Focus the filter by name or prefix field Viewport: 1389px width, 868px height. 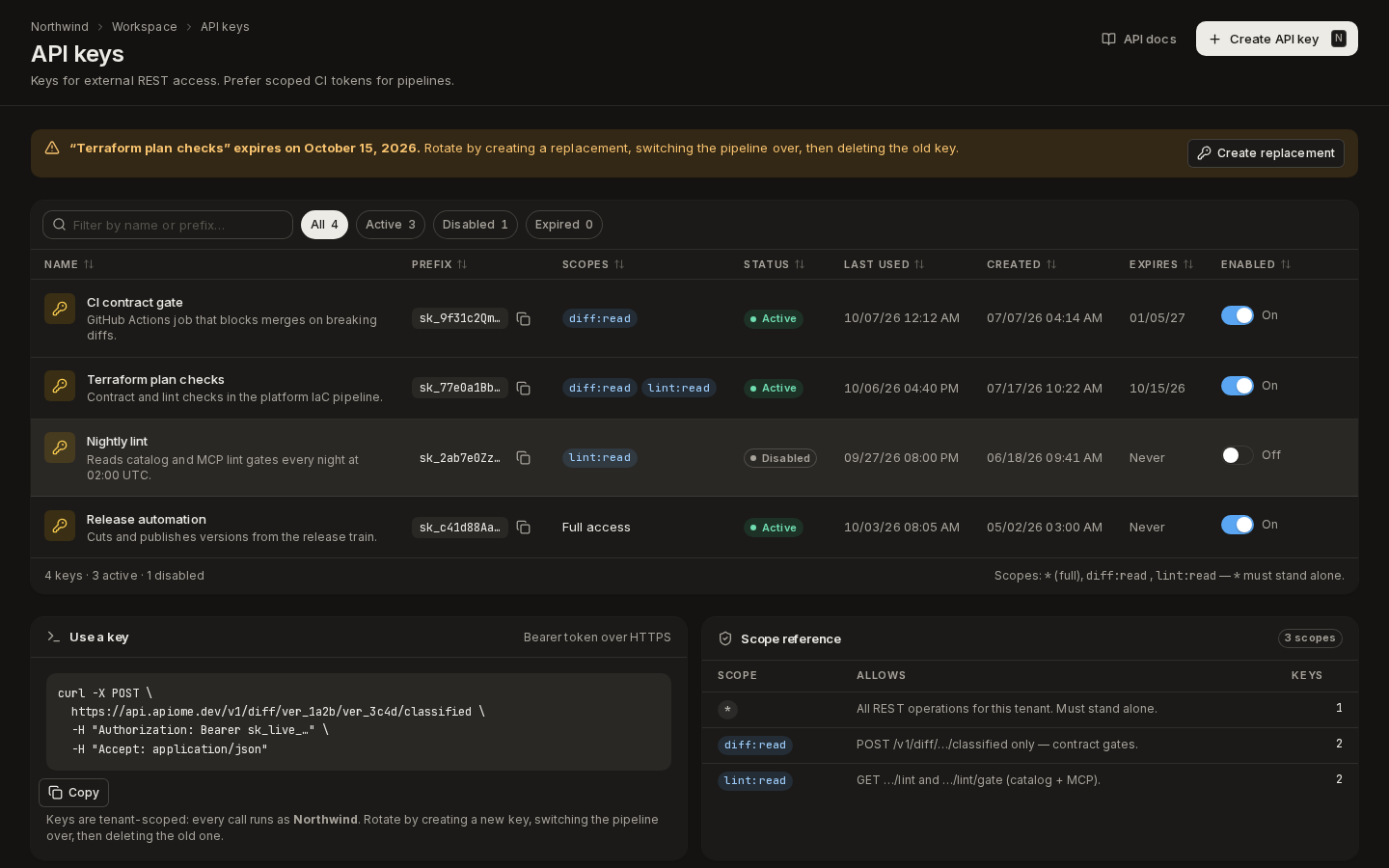pyautogui.click(x=168, y=225)
